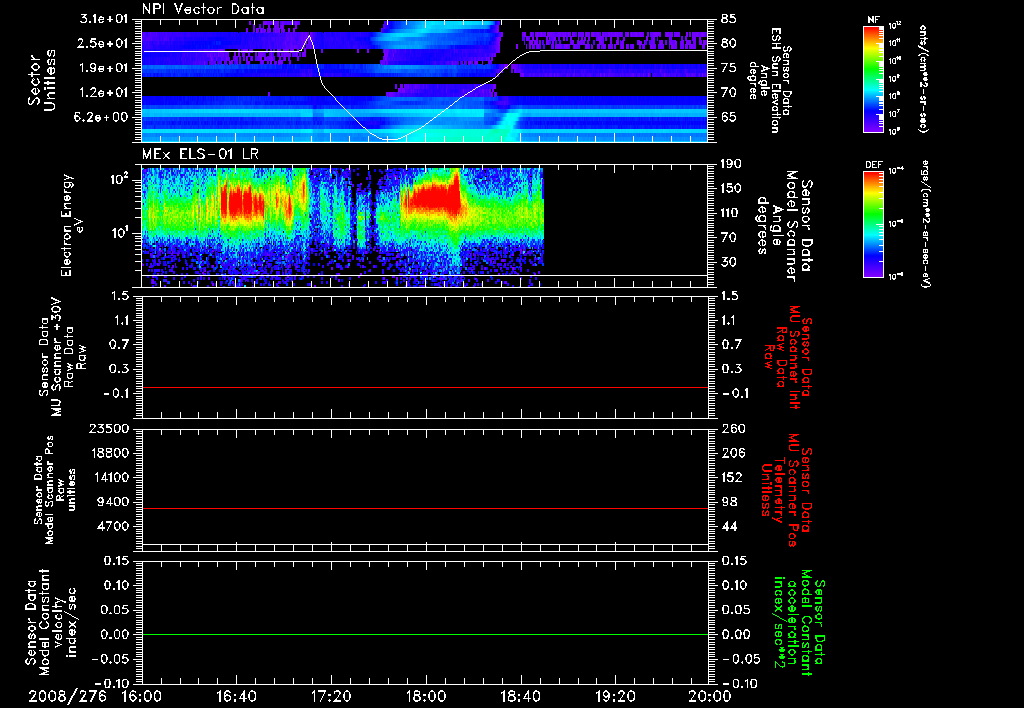Click the '98' telemetry axis value
The image size is (1024, 708).
pyautogui.click(x=729, y=502)
